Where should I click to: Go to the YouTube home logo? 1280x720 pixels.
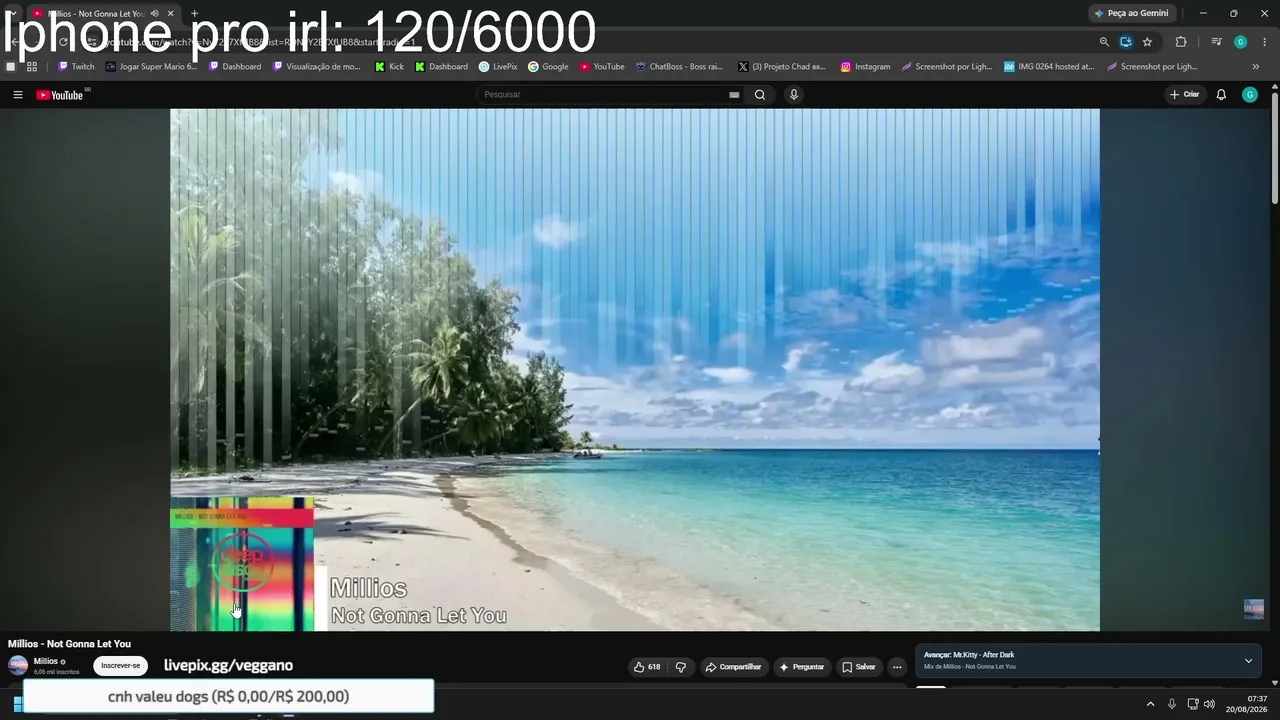60,95
